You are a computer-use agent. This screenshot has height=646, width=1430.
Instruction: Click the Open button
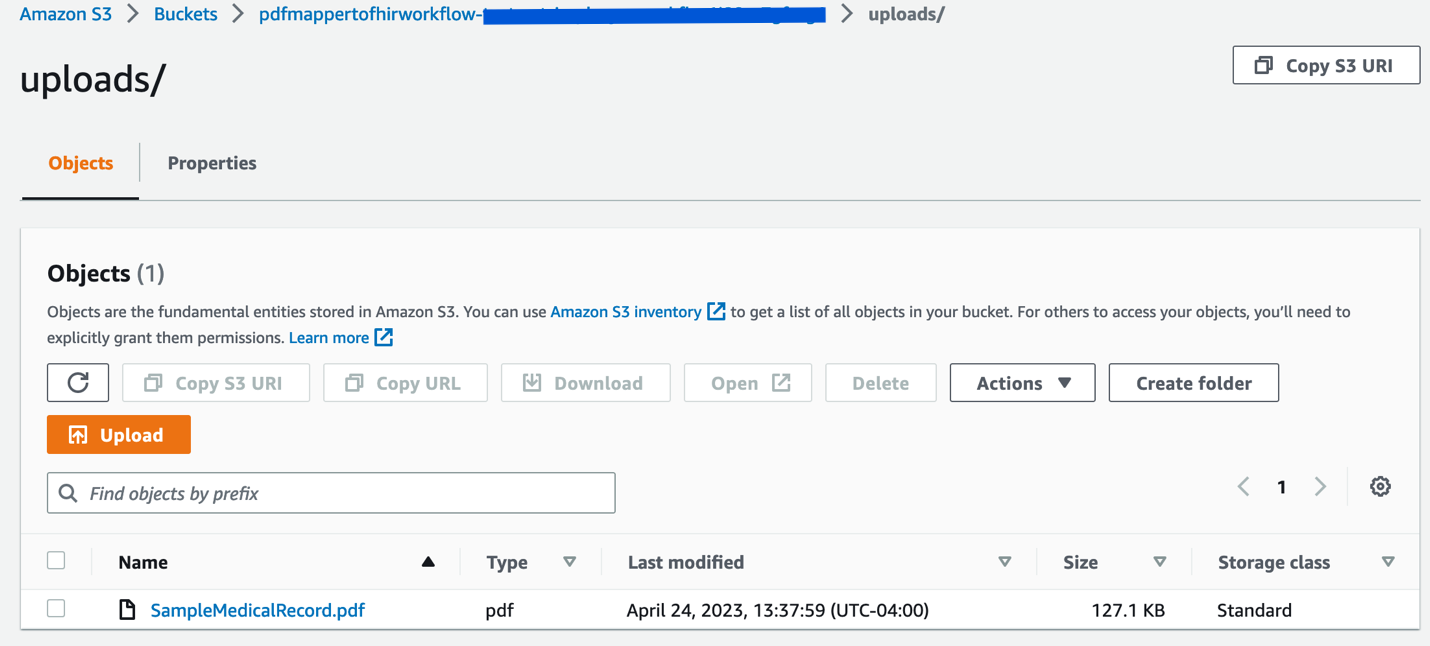(748, 383)
